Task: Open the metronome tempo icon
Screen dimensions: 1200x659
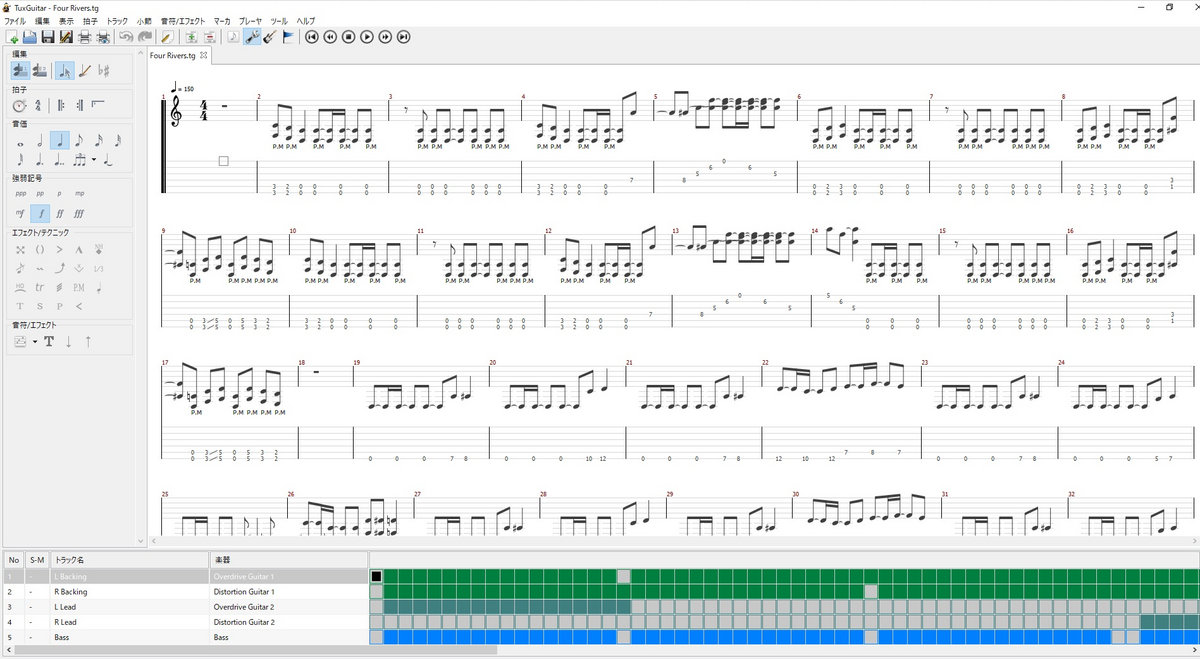Action: point(19,105)
